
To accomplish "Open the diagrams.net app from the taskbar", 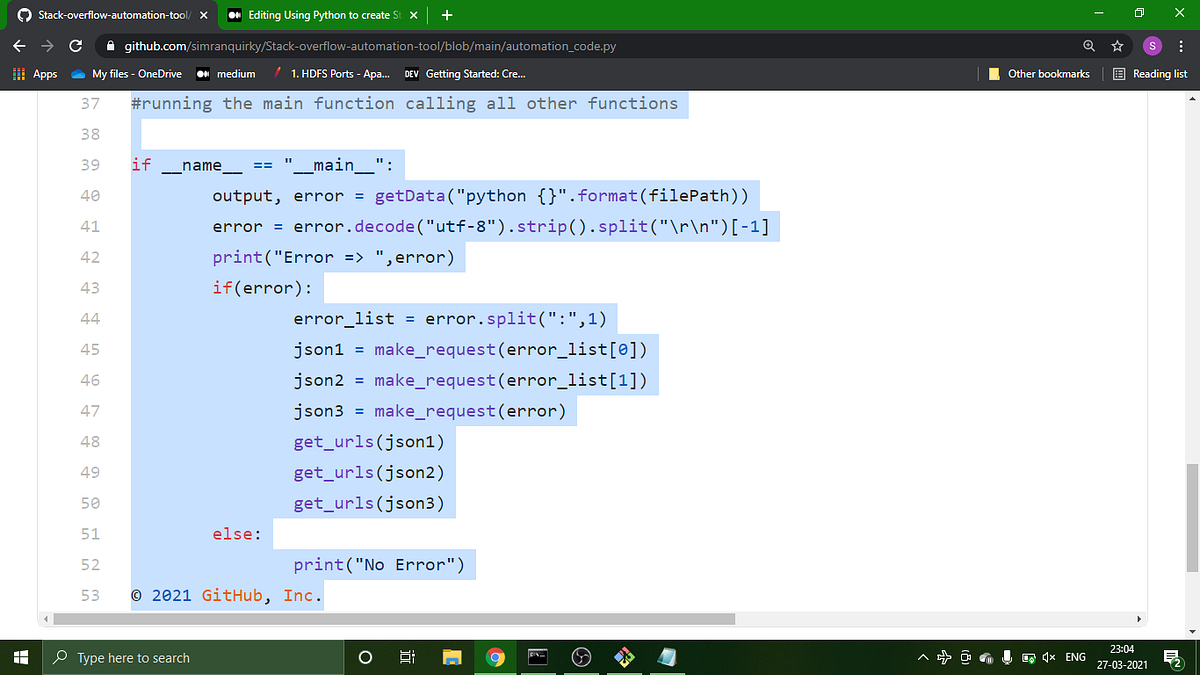I will point(624,657).
